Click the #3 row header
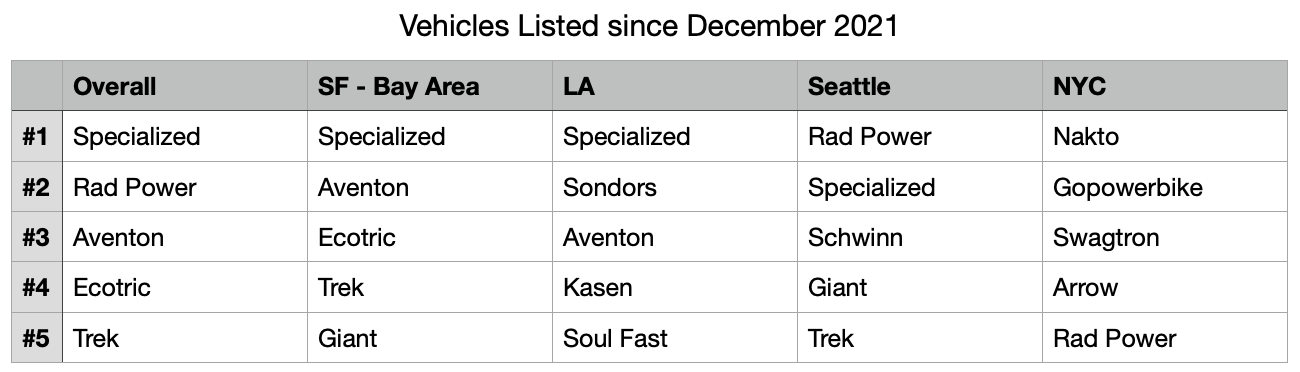The height and width of the screenshot is (372, 1300). pyautogui.click(x=37, y=237)
